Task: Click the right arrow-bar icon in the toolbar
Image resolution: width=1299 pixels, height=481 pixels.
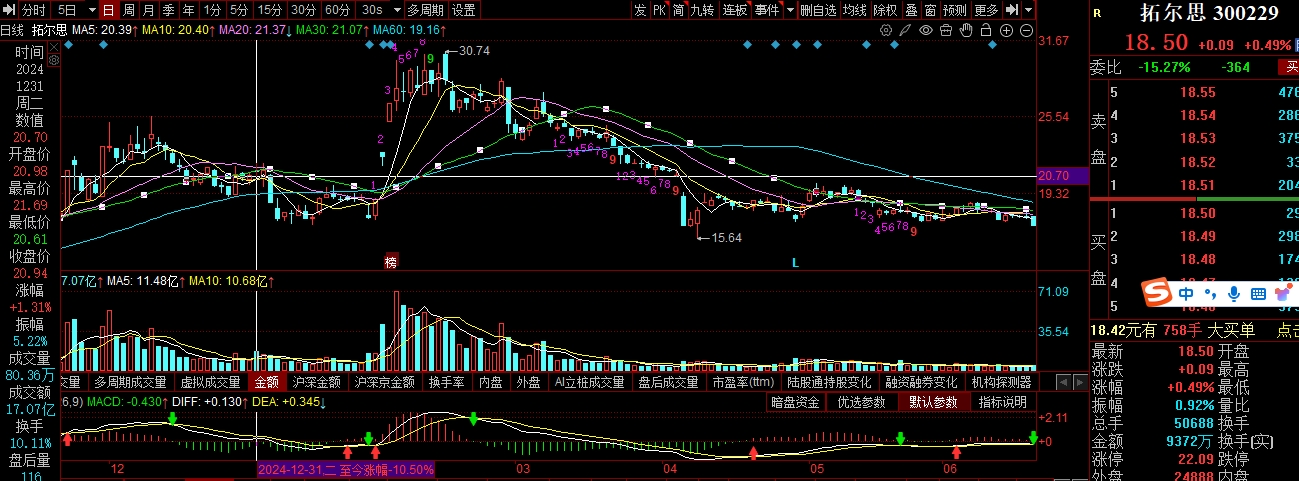Action: click(1012, 10)
